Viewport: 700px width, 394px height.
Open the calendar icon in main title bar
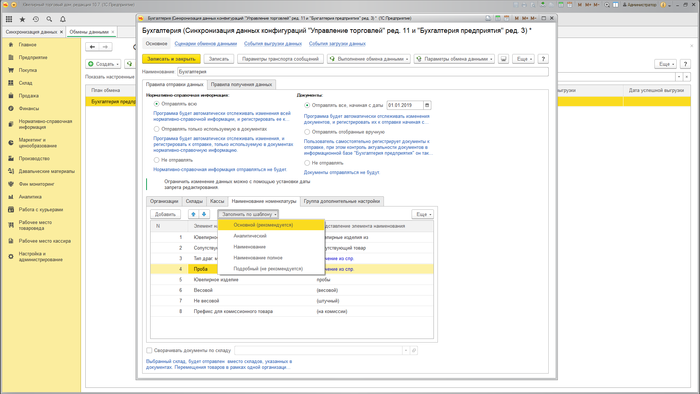click(570, 5)
